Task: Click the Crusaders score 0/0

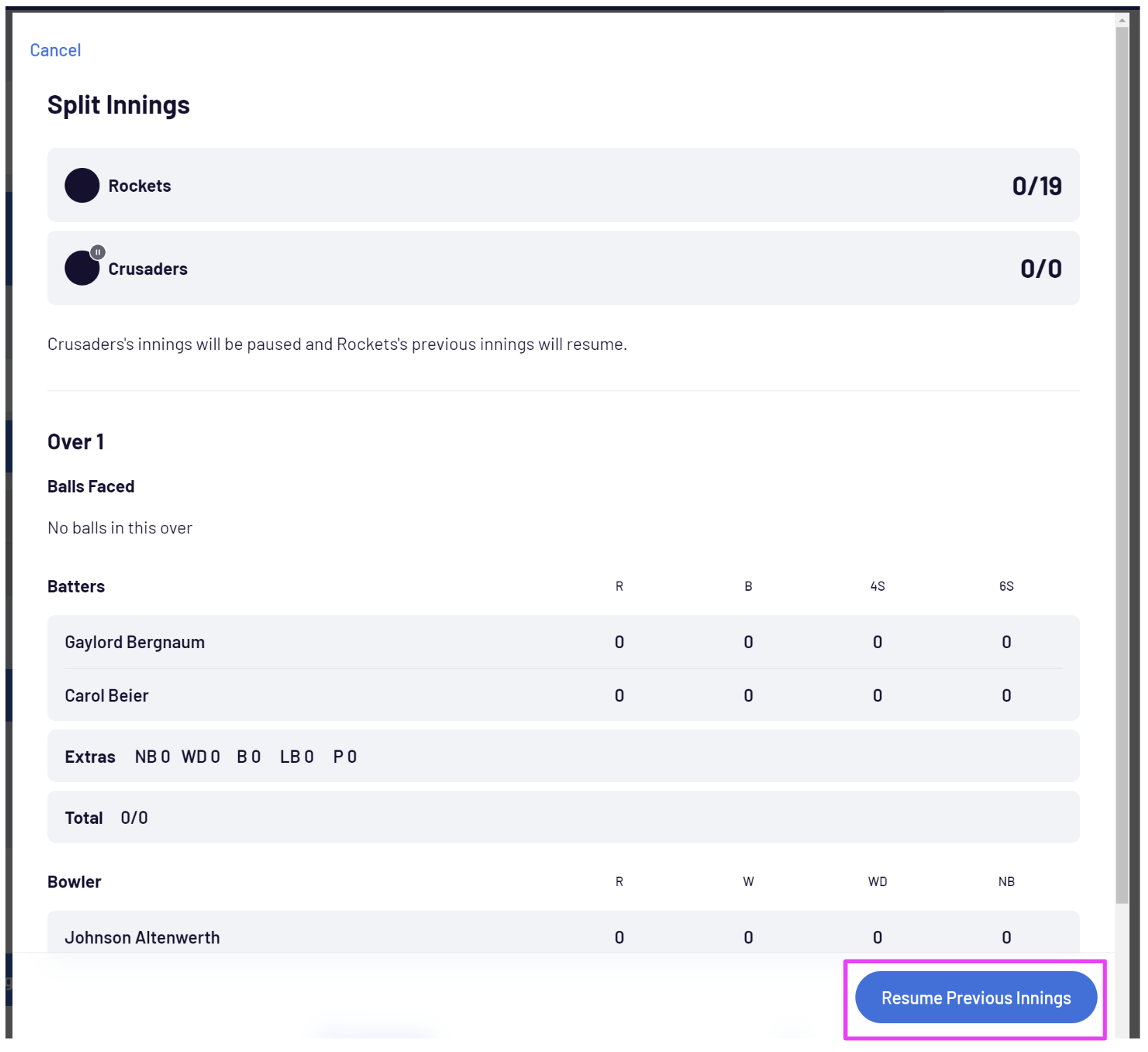Action: coord(1041,269)
